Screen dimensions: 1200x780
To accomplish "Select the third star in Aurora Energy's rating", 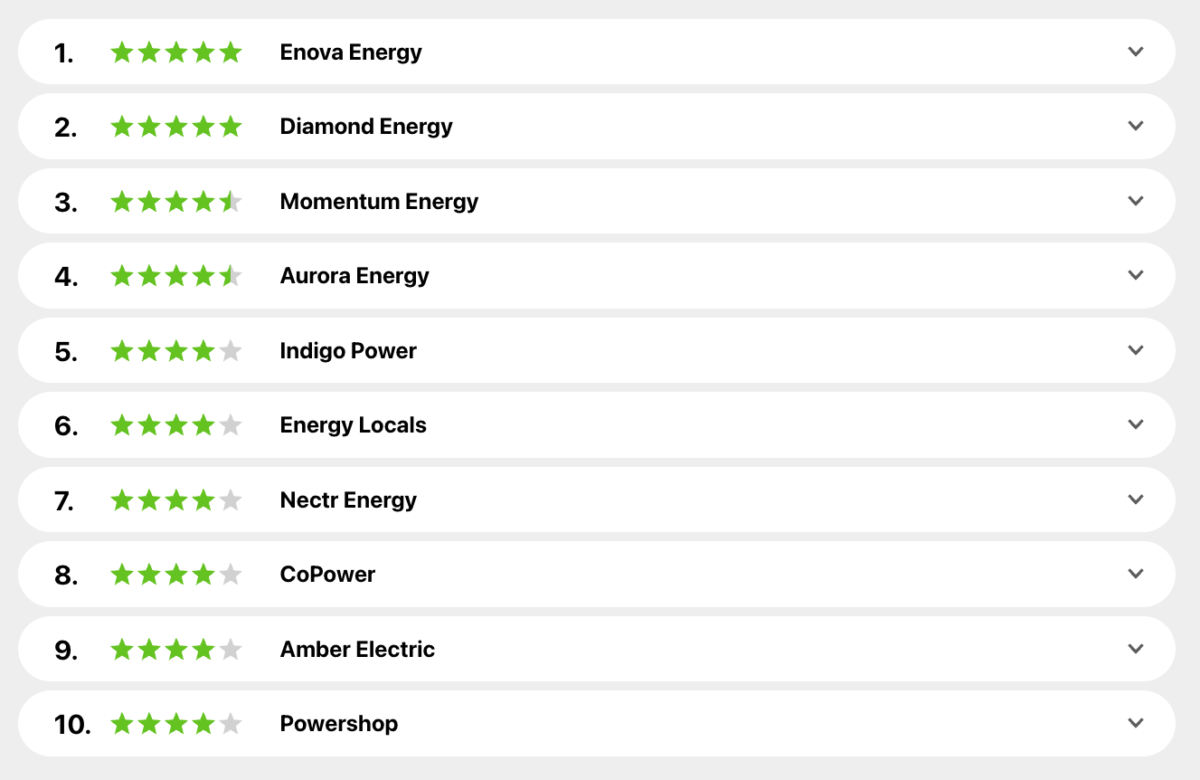I will click(176, 275).
